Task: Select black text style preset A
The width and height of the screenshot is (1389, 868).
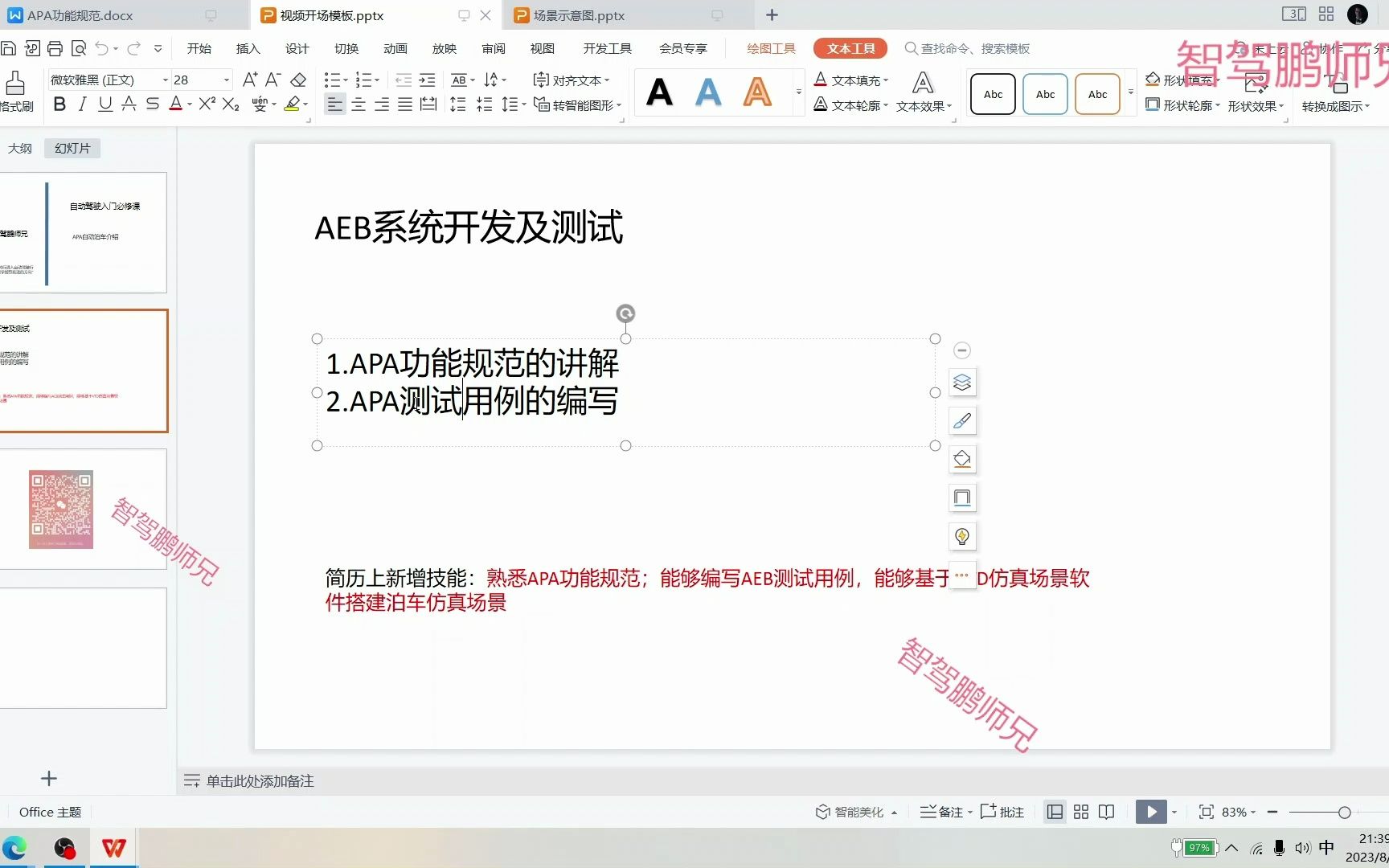Action: point(660,92)
